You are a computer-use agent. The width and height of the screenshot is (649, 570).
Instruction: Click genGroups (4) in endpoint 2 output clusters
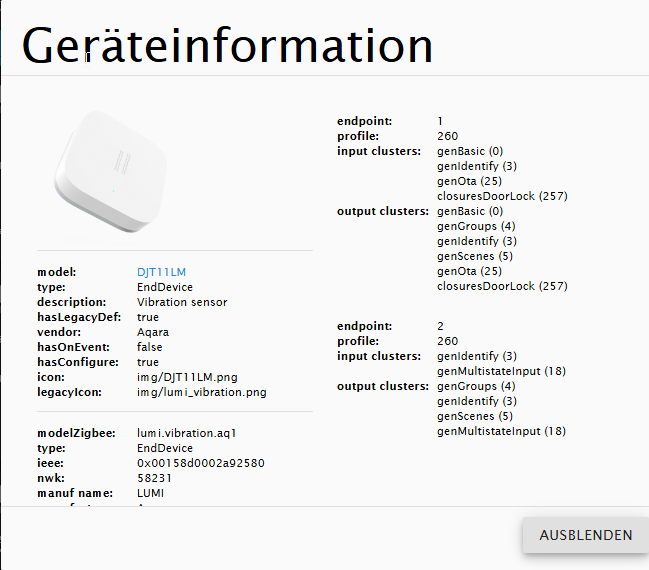coord(476,386)
